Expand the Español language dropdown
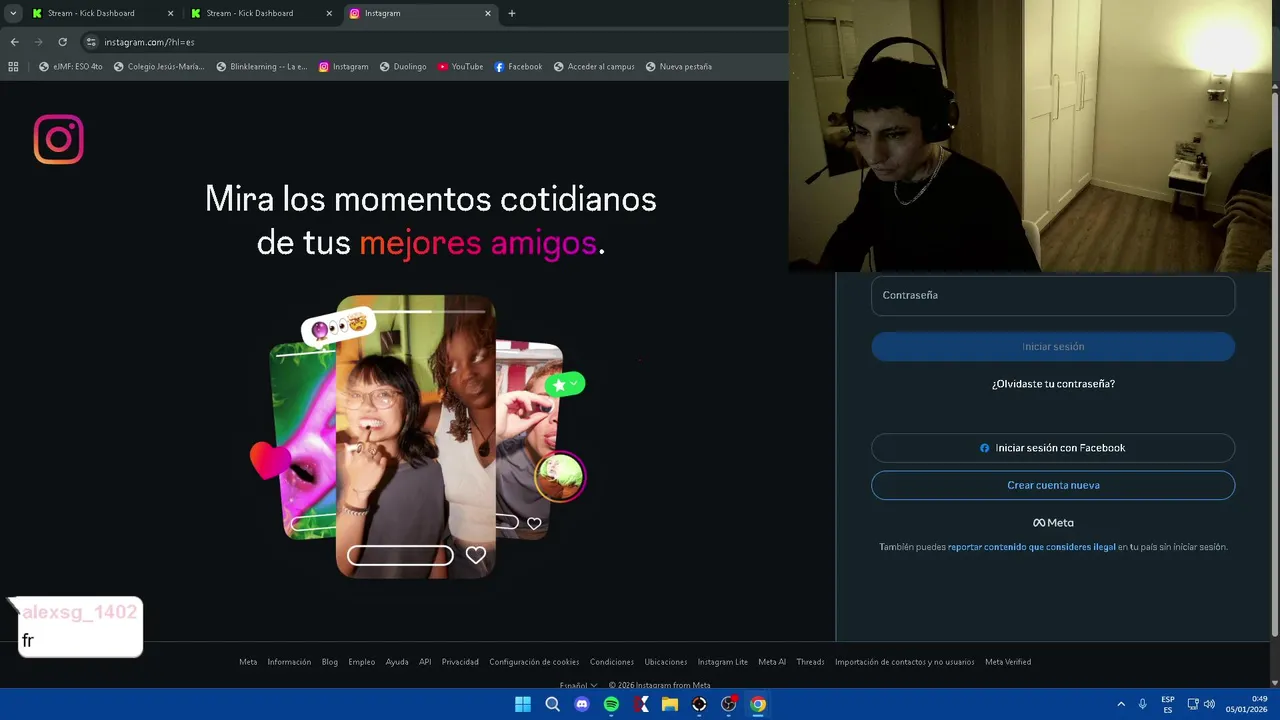Image resolution: width=1280 pixels, height=720 pixels. (x=578, y=685)
